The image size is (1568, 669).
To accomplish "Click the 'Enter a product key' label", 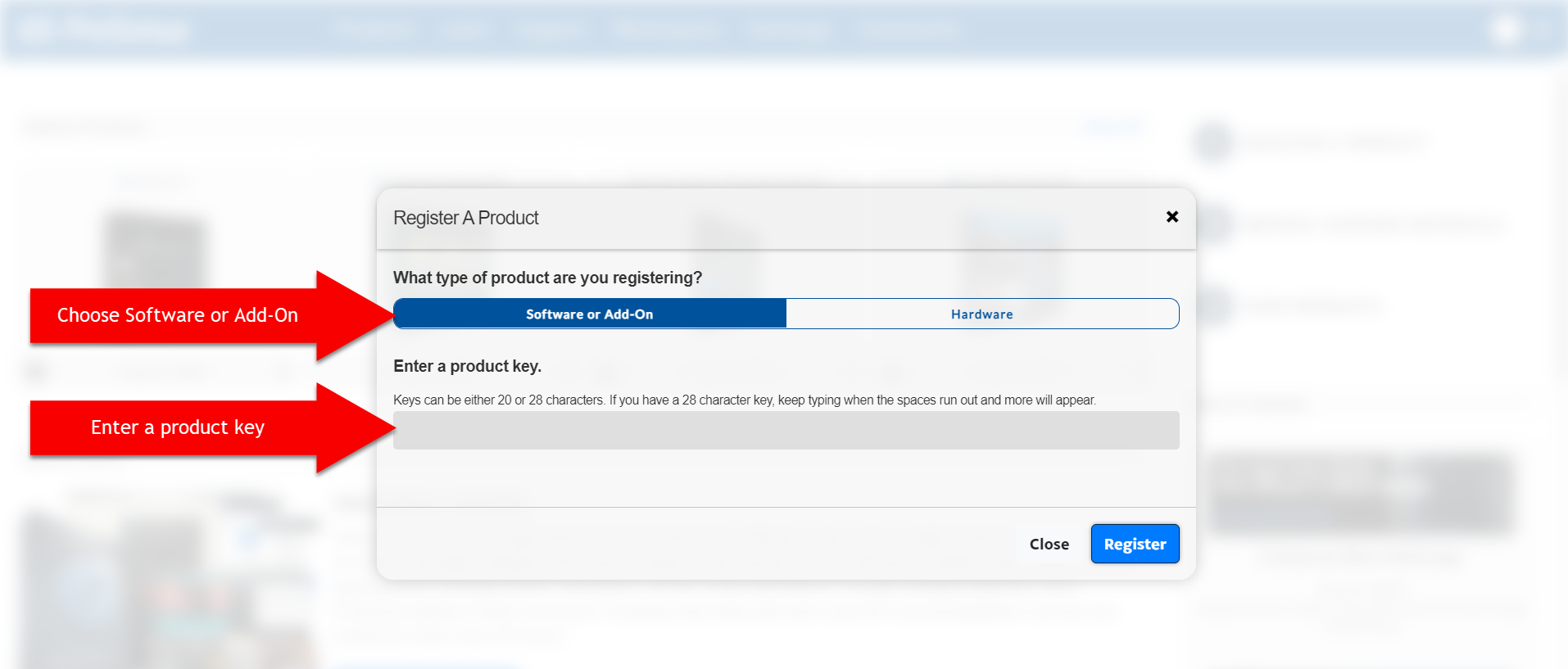I will [467, 366].
